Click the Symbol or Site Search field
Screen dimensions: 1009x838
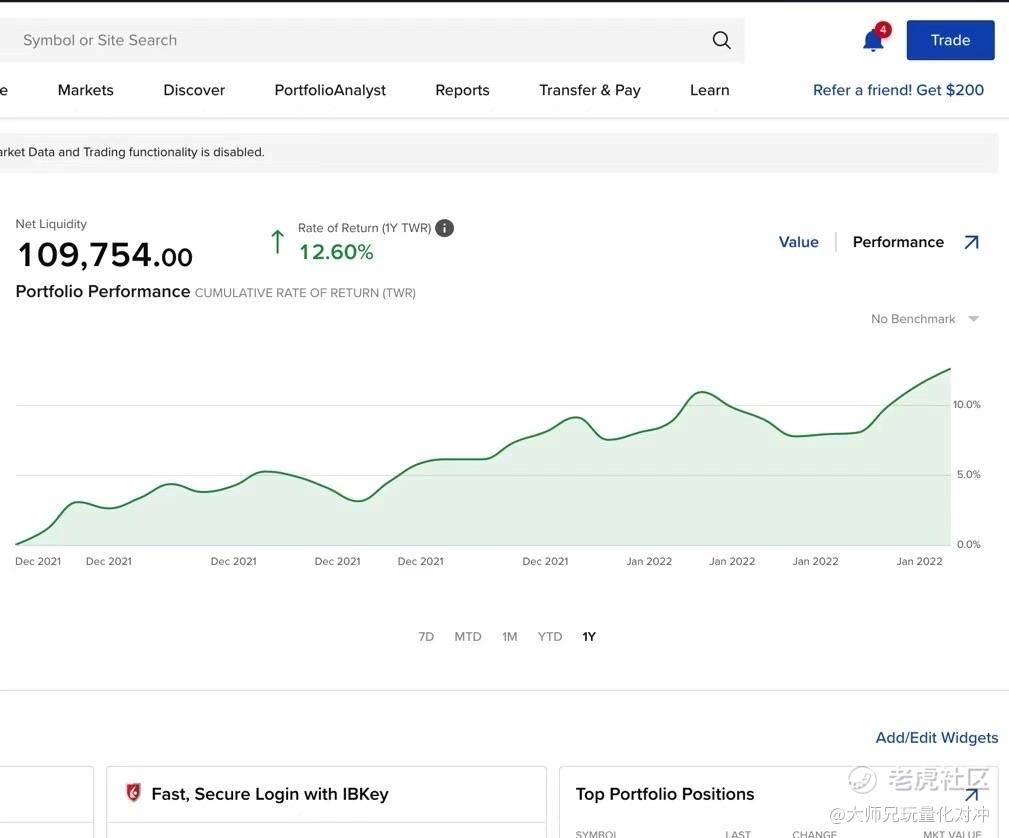coord(372,40)
